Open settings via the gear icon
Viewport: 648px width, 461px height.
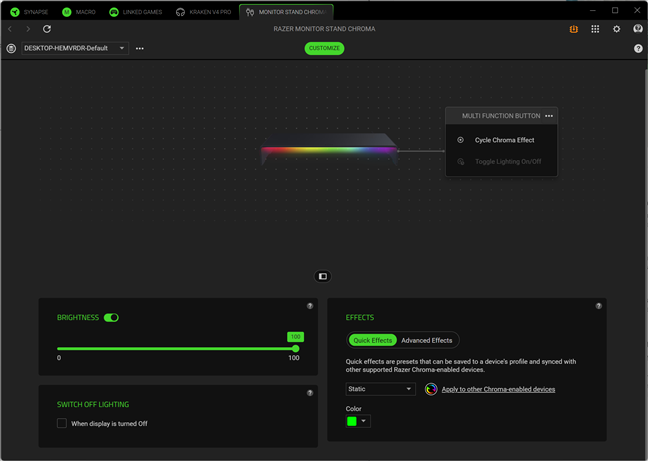pos(617,29)
